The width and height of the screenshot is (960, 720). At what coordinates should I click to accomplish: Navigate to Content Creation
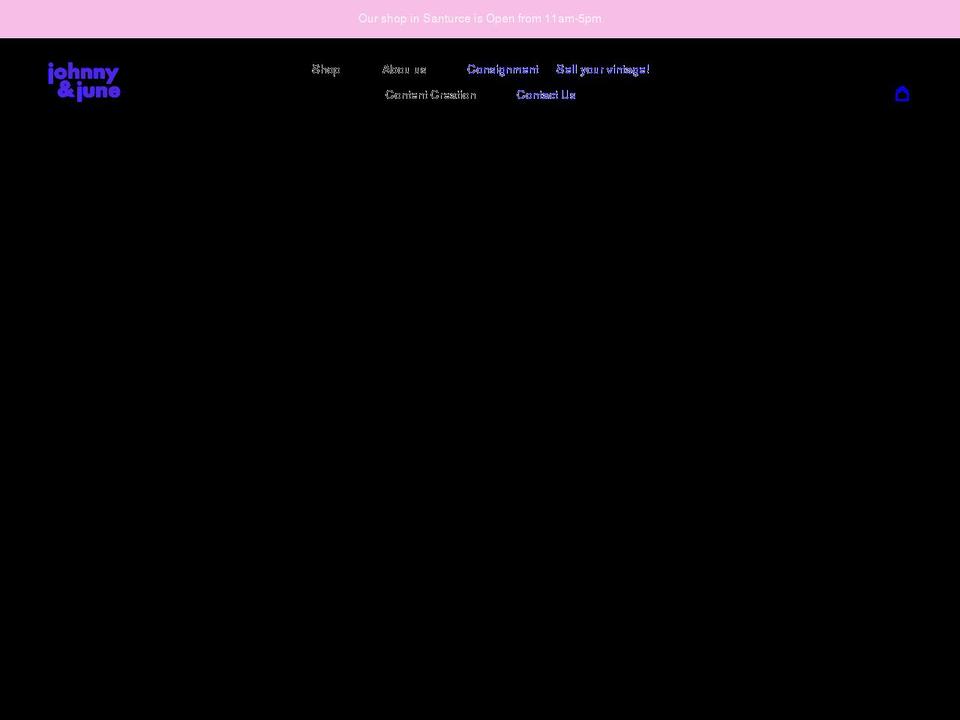click(x=430, y=94)
